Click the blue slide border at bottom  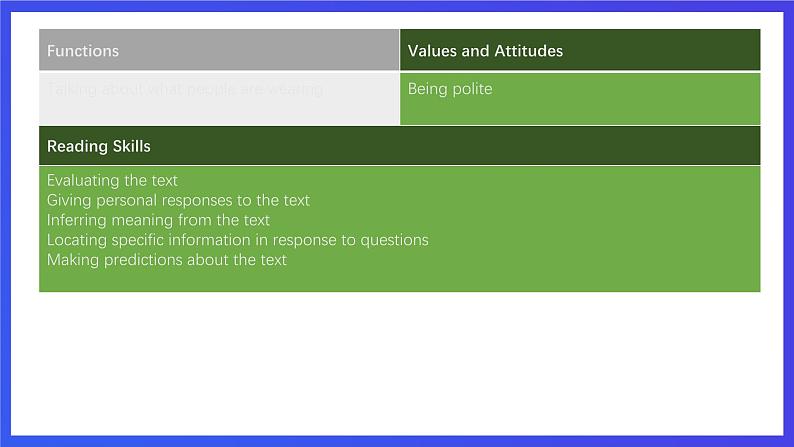click(x=397, y=441)
